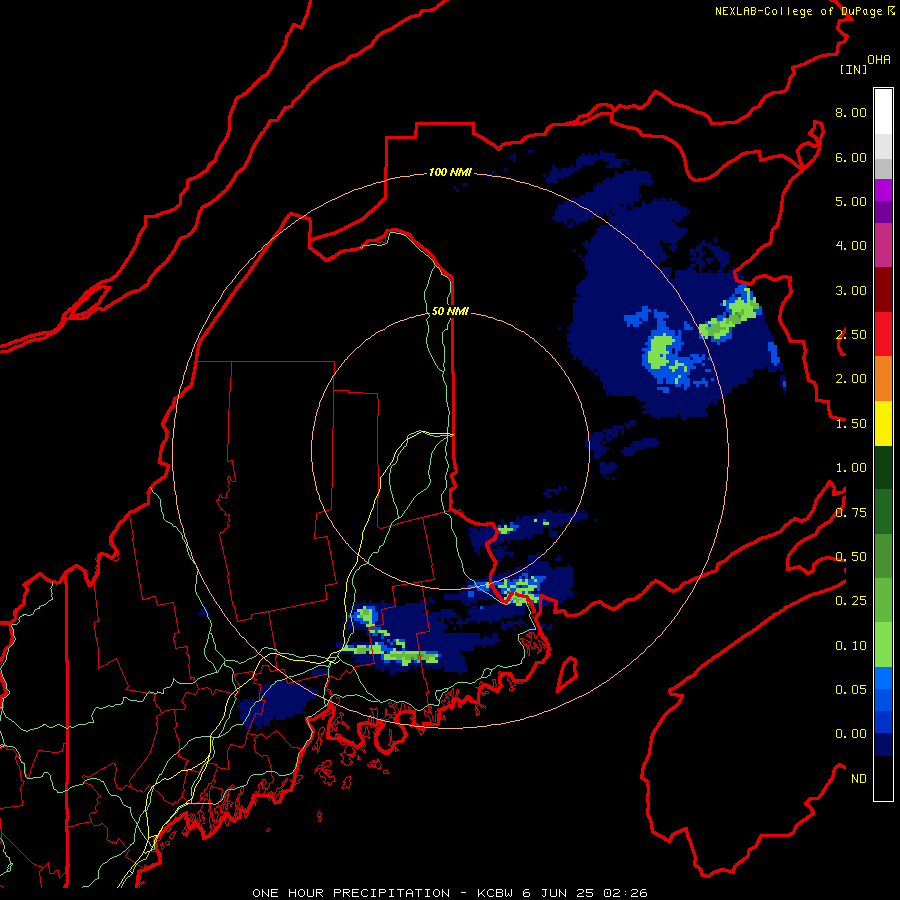Pick the bright red legend swatch
The image size is (900, 900).
883,335
